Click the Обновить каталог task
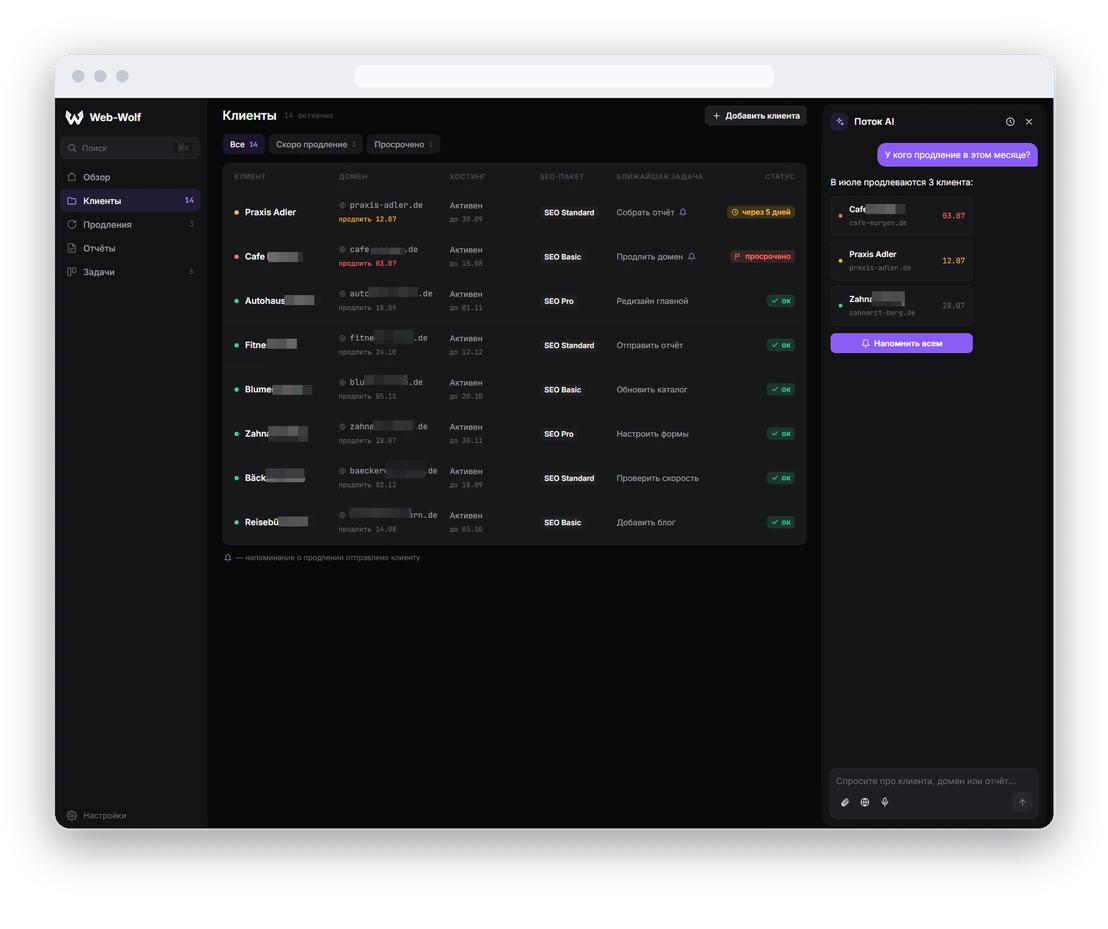The width and height of the screenshot is (1108, 929). [x=652, y=389]
